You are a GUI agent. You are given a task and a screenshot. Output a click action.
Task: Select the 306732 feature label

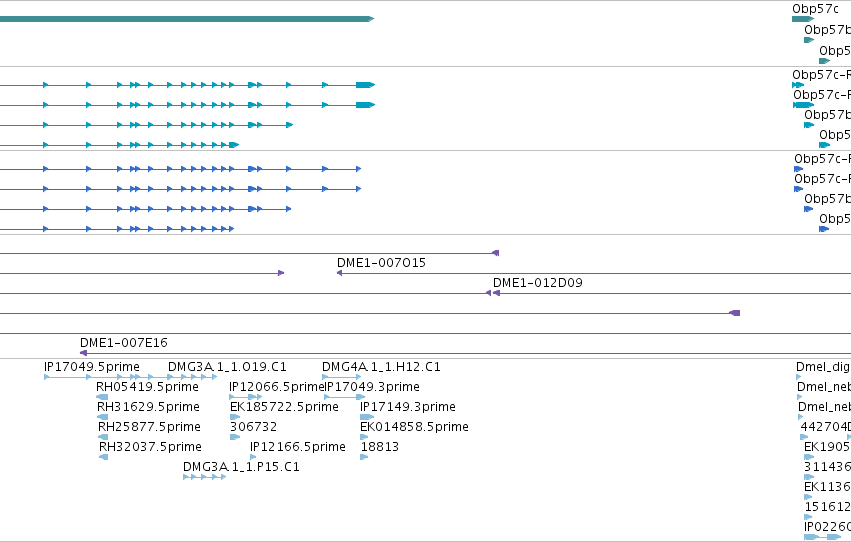coord(253,427)
